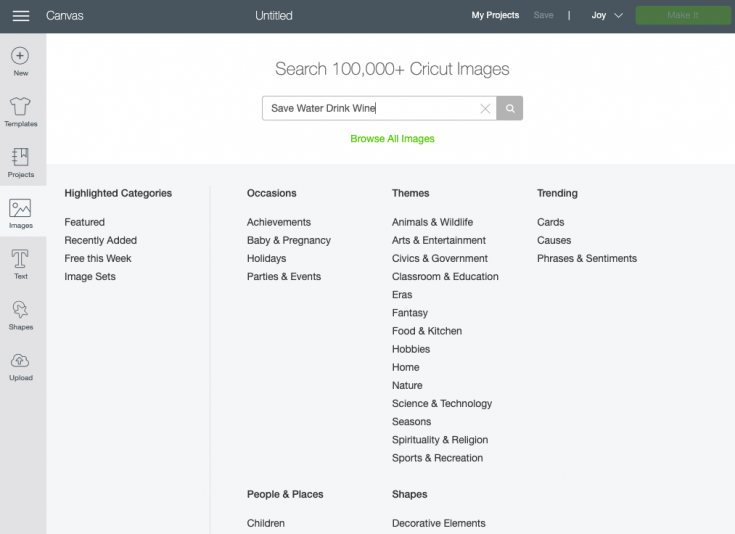
Task: Open Animals & Wildlife theme
Action: coord(433,222)
